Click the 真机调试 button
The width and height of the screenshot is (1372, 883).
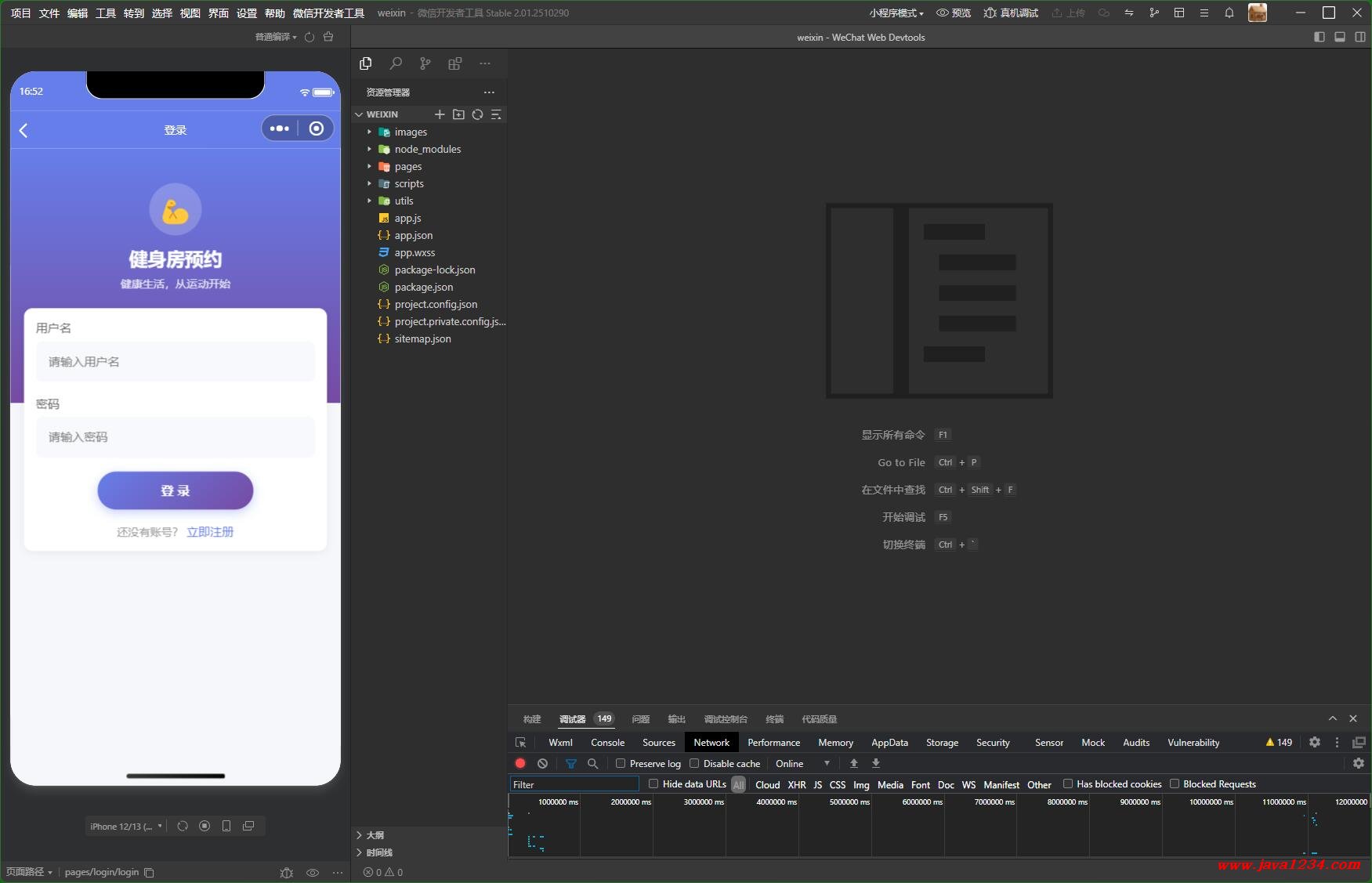click(x=1011, y=13)
